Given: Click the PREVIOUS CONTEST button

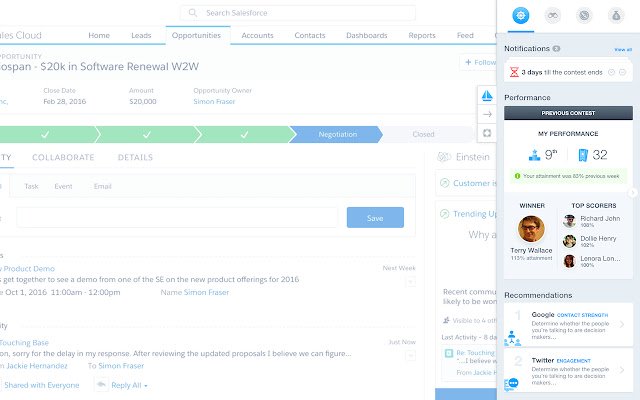Looking at the screenshot, I should (568, 113).
